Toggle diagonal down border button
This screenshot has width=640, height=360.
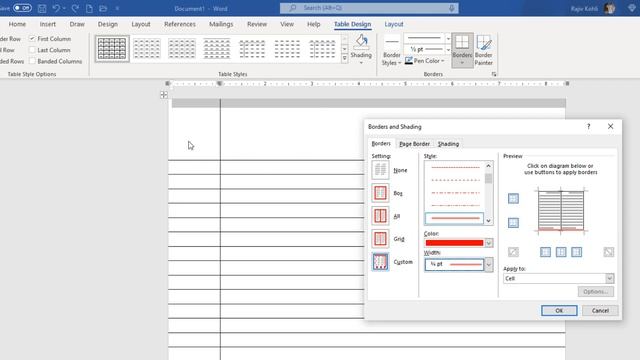[x=609, y=252]
